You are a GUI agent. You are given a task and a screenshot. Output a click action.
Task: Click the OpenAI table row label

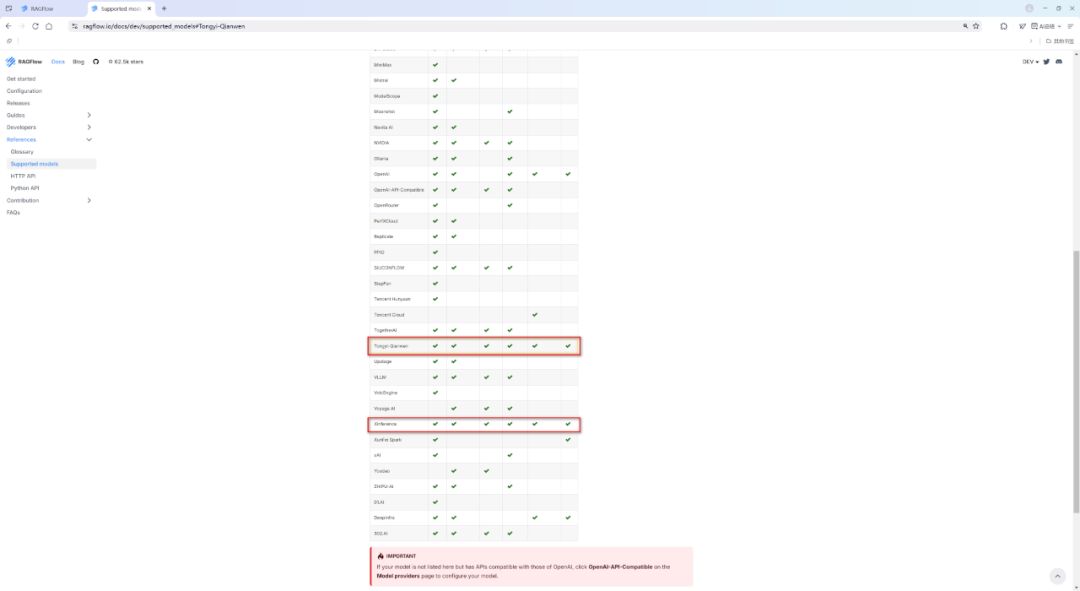coord(382,174)
